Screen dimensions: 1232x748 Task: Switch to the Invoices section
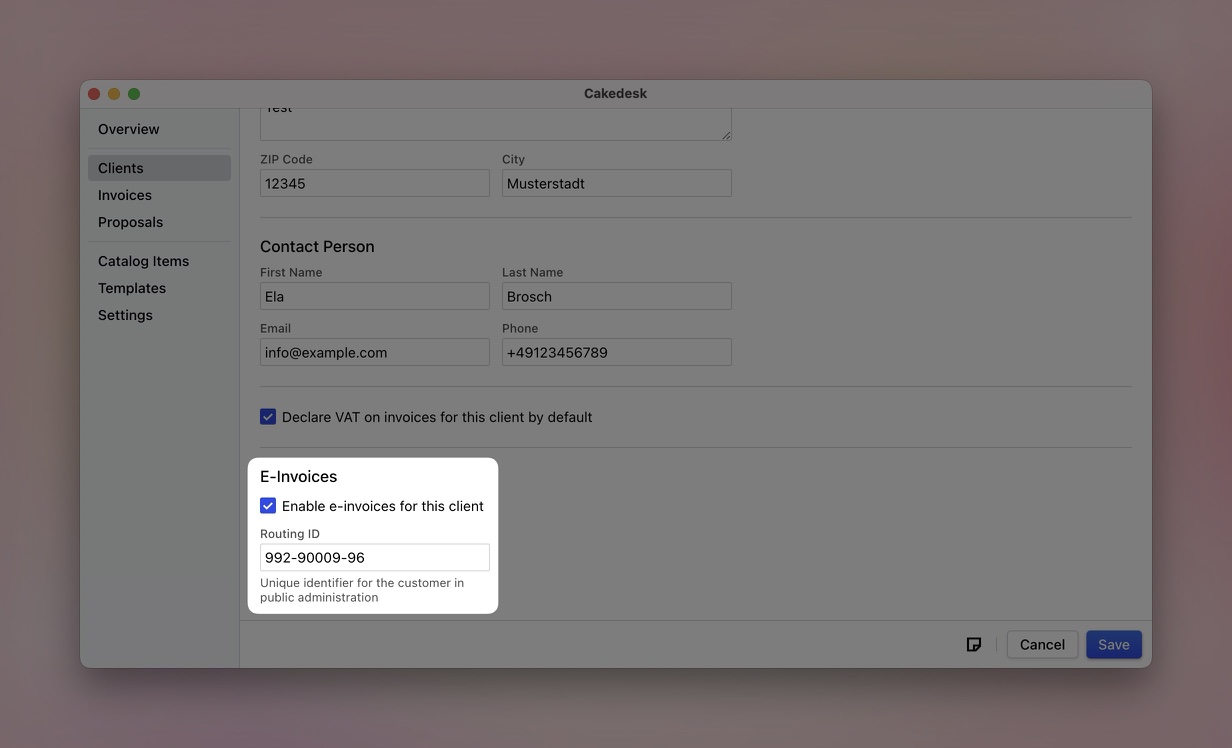tap(124, 195)
